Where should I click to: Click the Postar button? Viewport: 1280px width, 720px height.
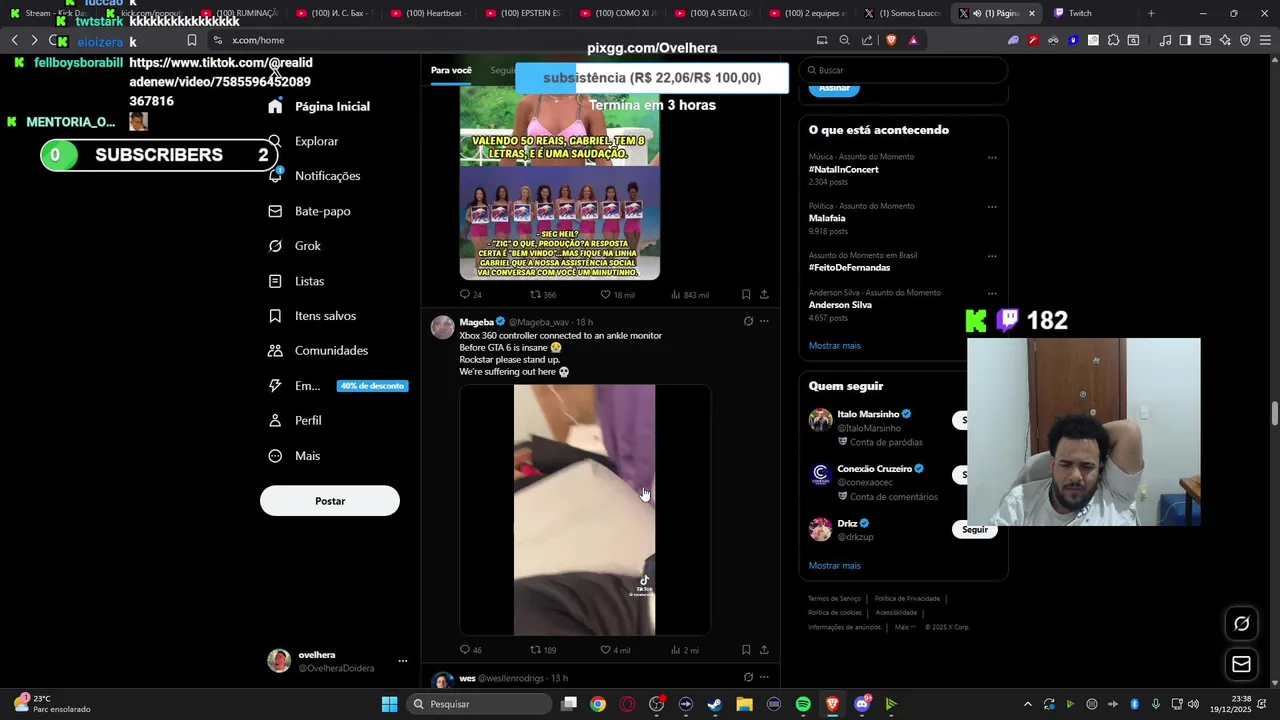pyautogui.click(x=330, y=501)
